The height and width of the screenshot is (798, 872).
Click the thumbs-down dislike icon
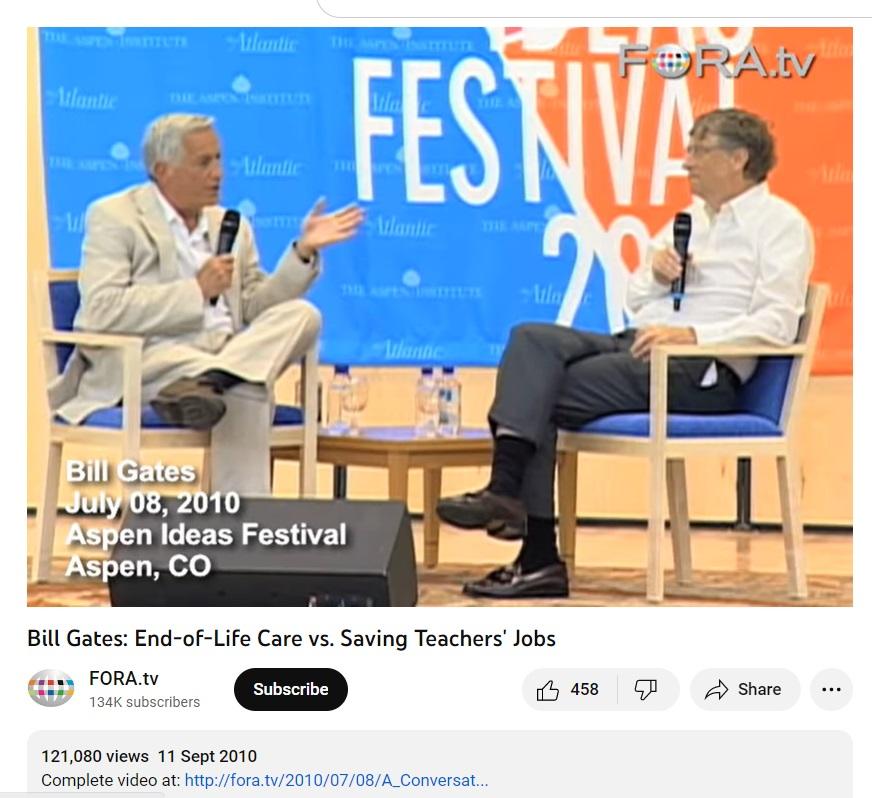[646, 690]
